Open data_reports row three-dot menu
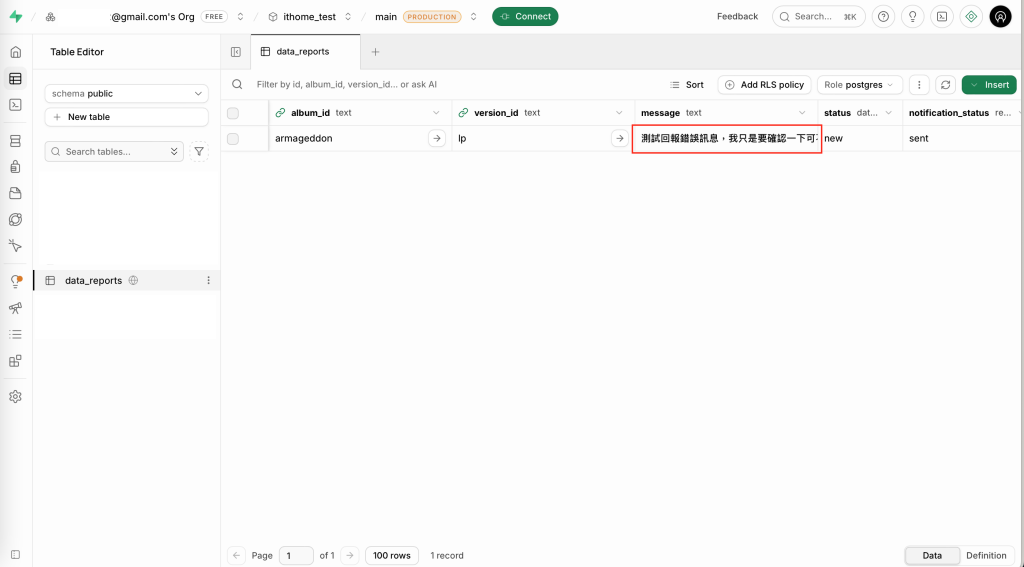Viewport: 1024px width, 567px height. pos(208,280)
